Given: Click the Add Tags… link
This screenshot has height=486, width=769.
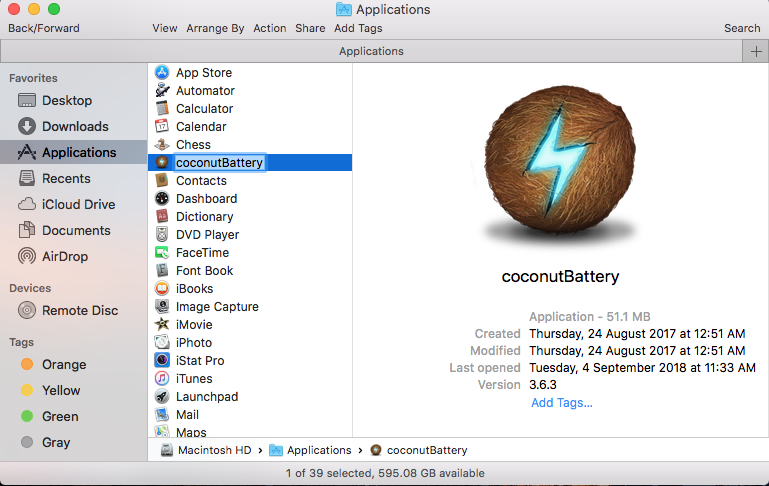Looking at the screenshot, I should [561, 403].
